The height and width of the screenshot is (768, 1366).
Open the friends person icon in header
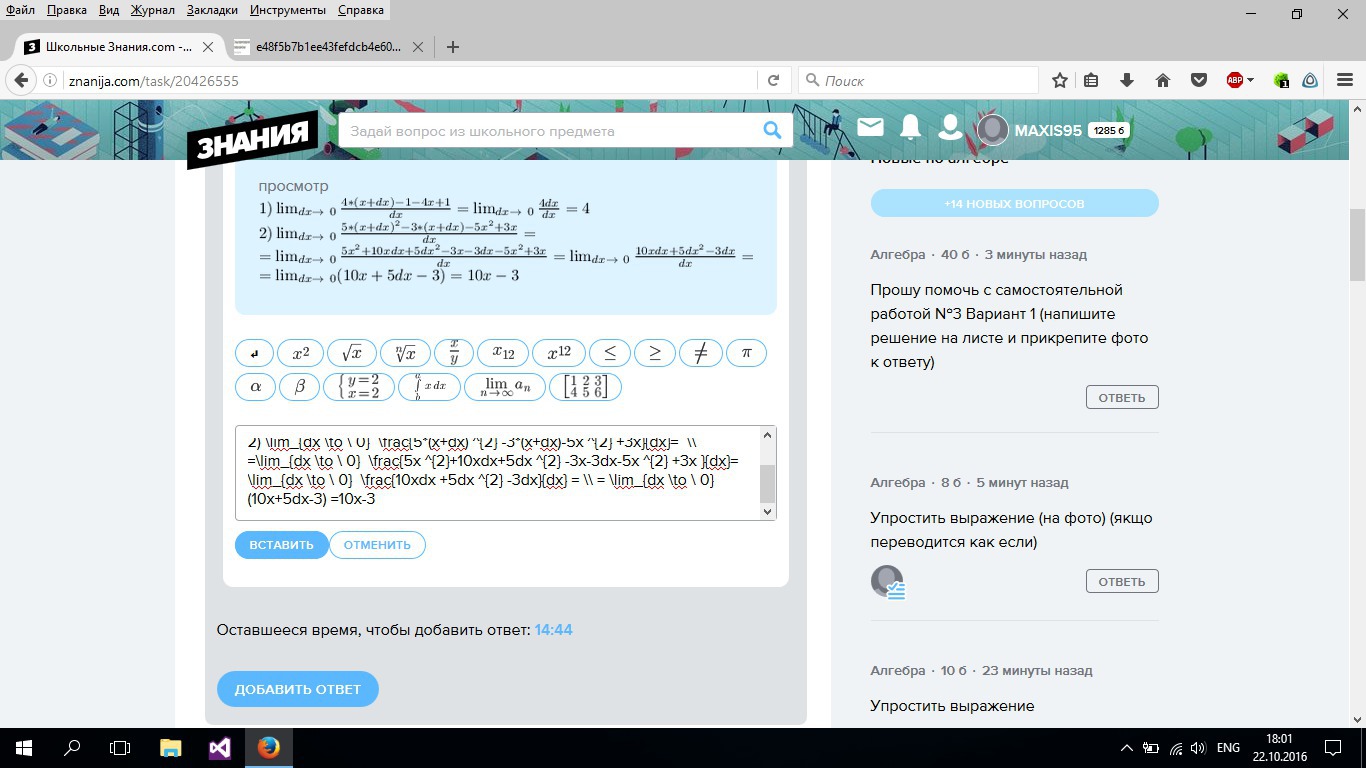950,127
